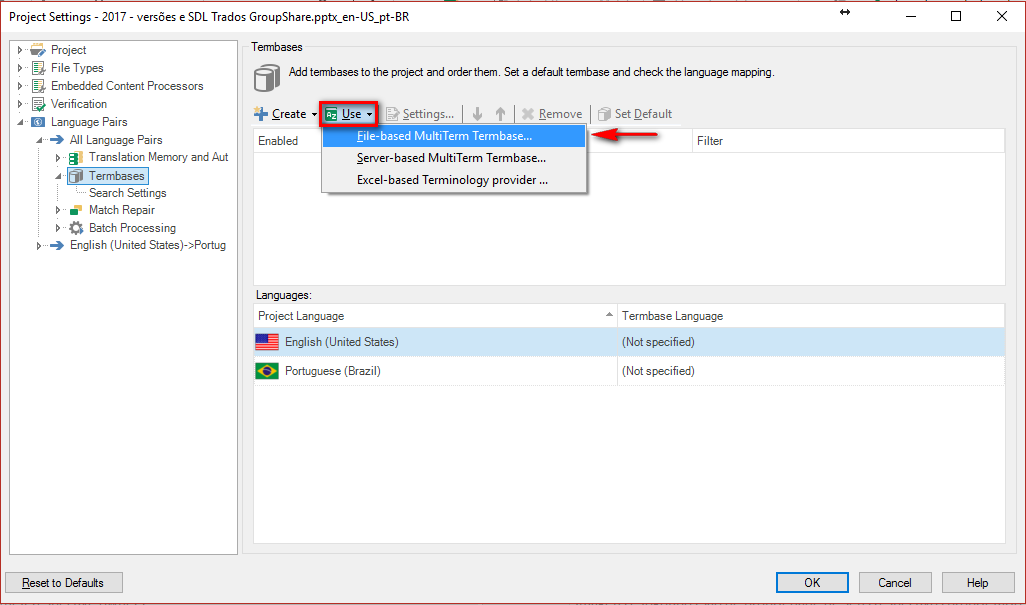Collapse the Termbases tree node
1026x605 pixels.
pos(58,176)
